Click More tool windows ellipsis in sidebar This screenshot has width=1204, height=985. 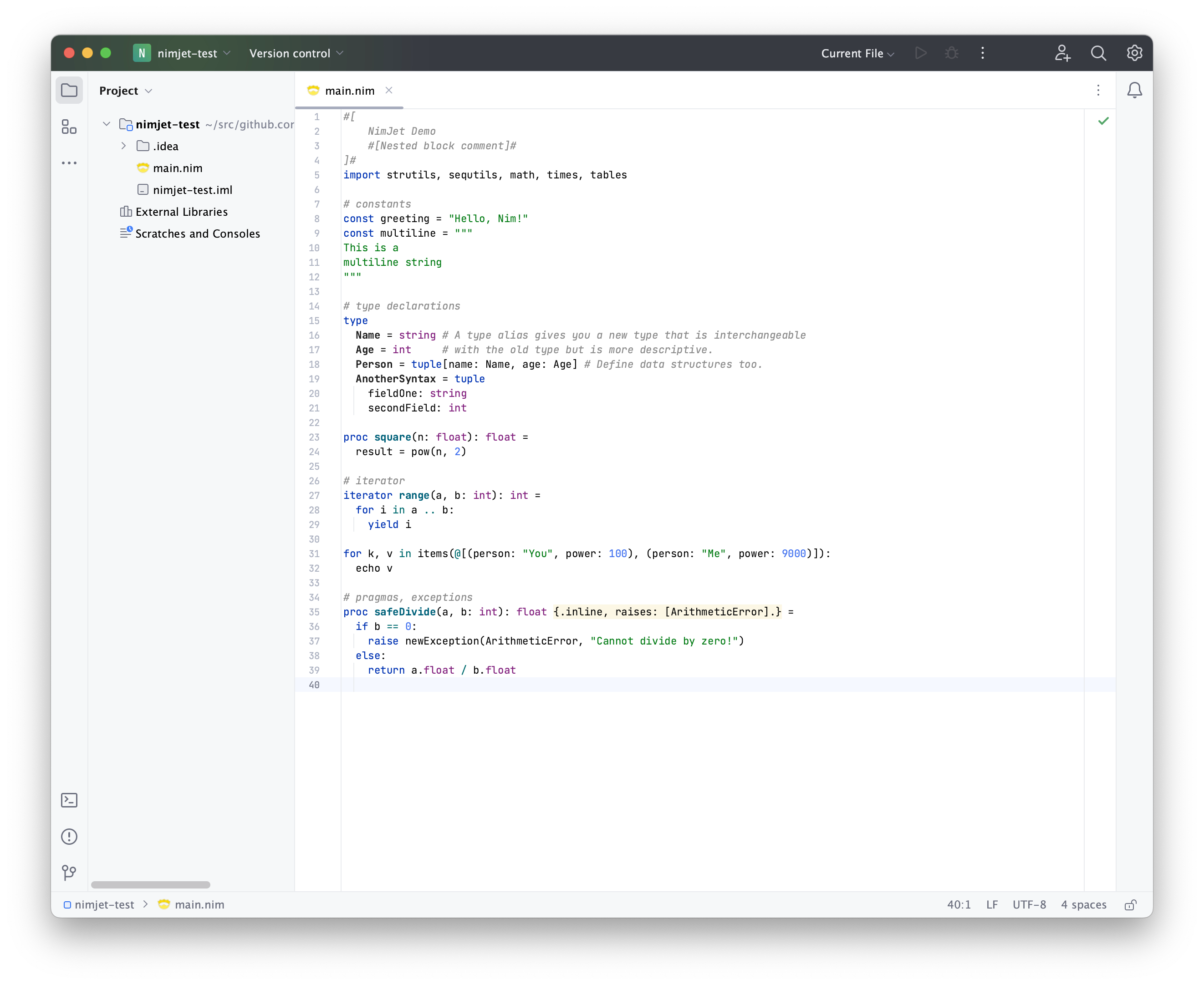(69, 163)
